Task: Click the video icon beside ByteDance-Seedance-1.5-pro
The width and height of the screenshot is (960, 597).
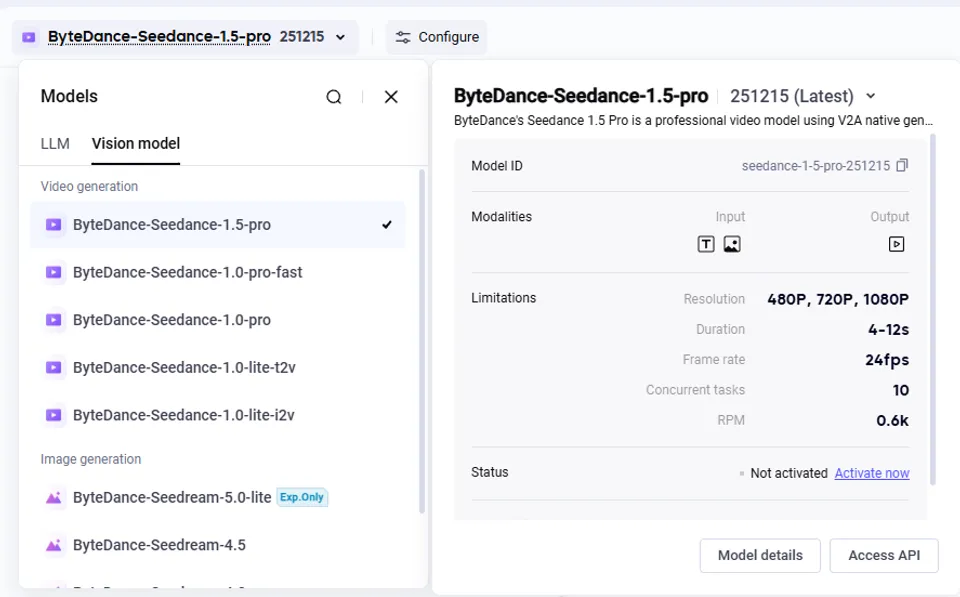Action: click(53, 225)
